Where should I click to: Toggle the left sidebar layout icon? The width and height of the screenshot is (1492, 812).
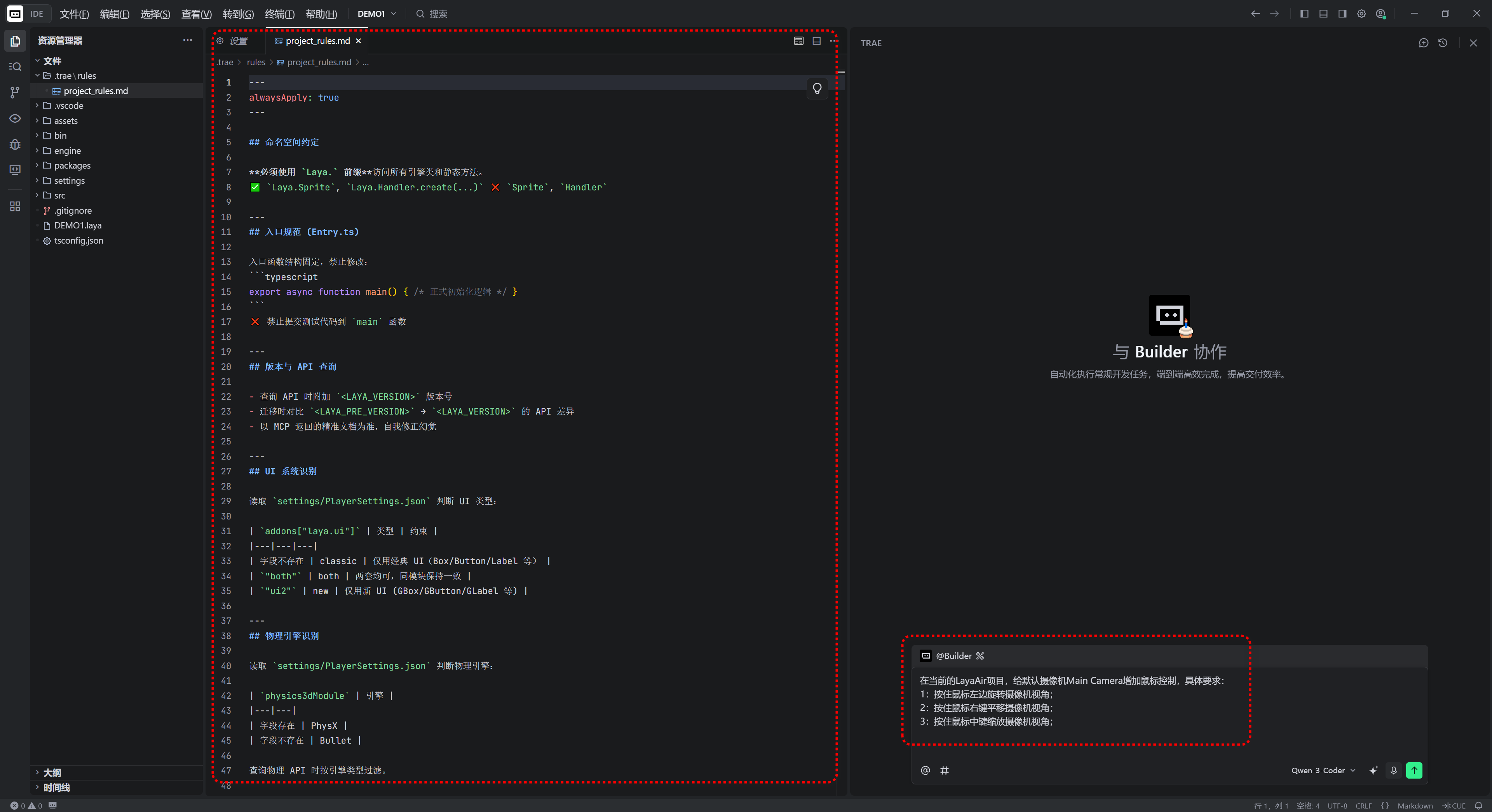(1304, 14)
